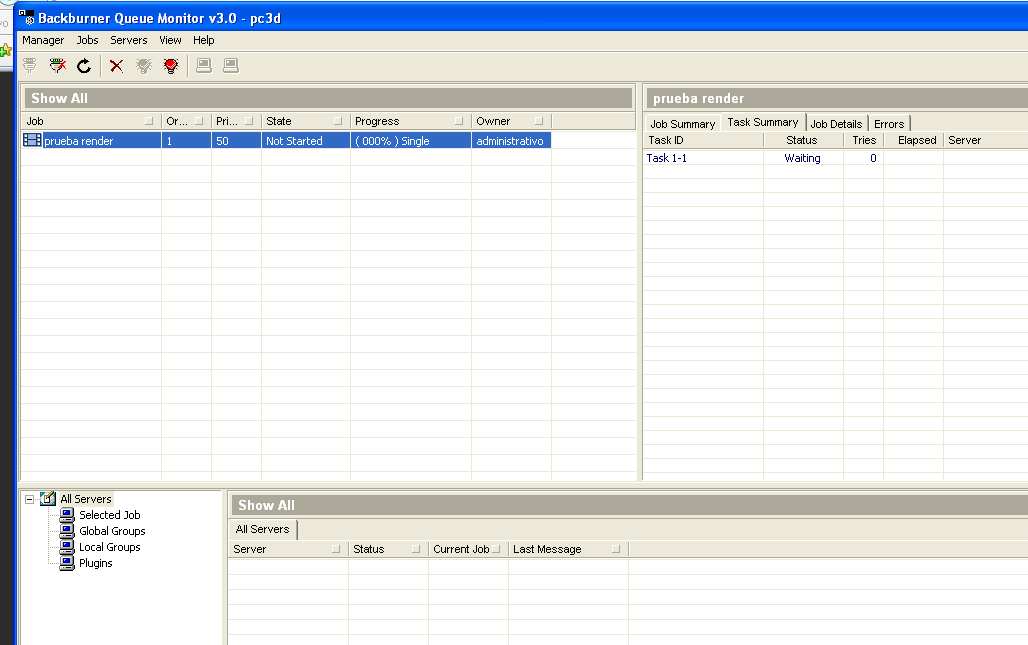This screenshot has width=1028, height=645.
Task: Click the greyed-out Activate job lightbulb icon
Action: tap(144, 66)
